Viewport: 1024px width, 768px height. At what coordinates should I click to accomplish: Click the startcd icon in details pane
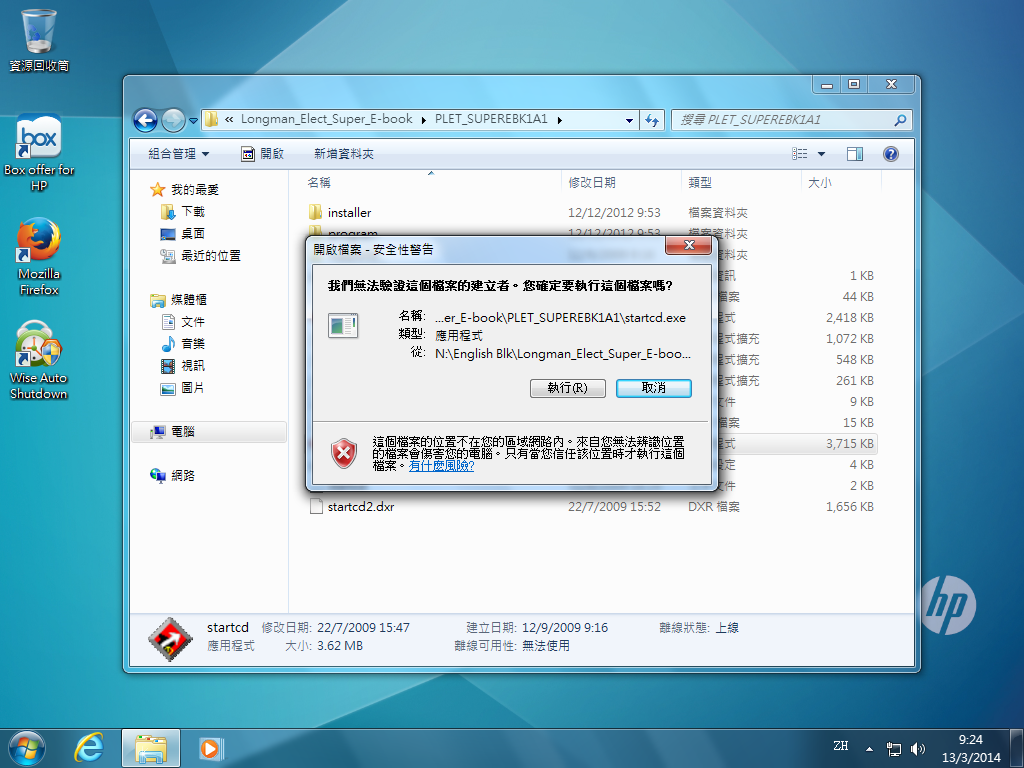coord(170,639)
